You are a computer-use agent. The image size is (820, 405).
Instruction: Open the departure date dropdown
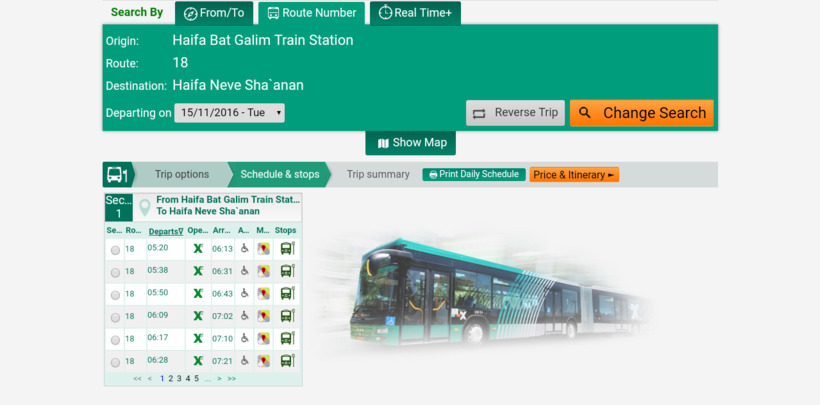pyautogui.click(x=230, y=112)
